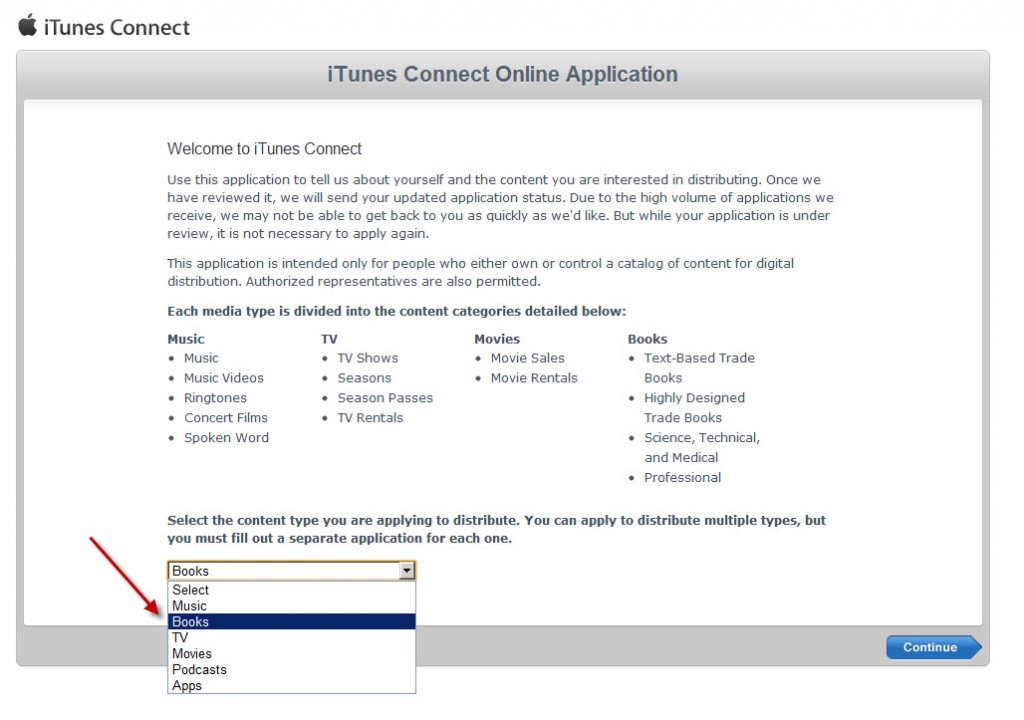The image size is (1024, 720).
Task: Click the 'Select the content type' instruction text
Action: click(x=496, y=529)
